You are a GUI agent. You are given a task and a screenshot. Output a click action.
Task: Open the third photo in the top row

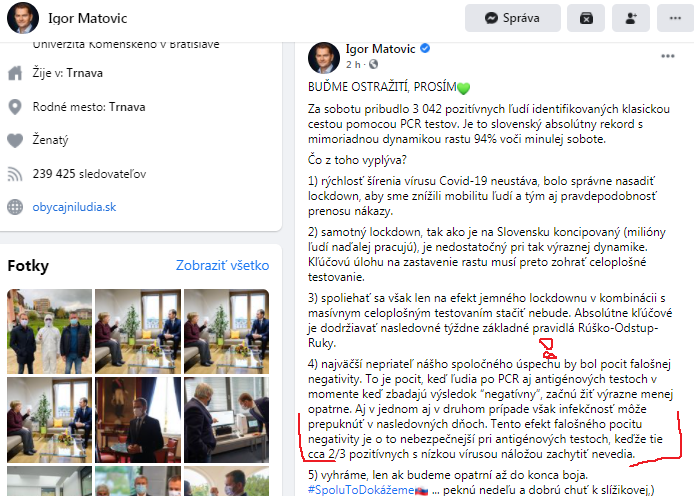[x=227, y=331]
